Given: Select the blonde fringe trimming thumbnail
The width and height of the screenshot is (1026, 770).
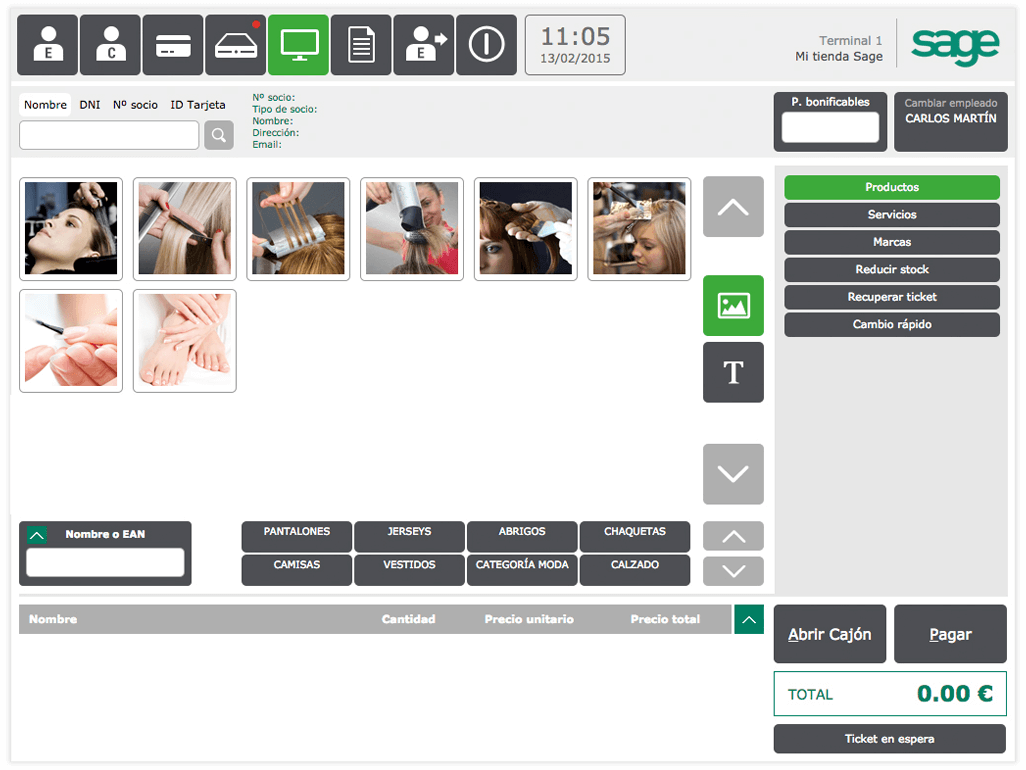Looking at the screenshot, I should point(639,228).
